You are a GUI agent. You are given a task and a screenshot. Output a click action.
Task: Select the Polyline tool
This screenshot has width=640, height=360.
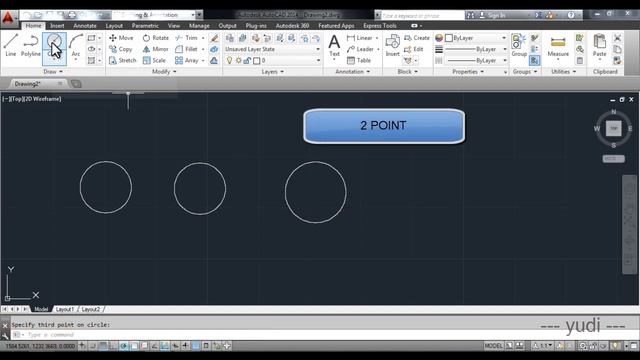pyautogui.click(x=31, y=45)
